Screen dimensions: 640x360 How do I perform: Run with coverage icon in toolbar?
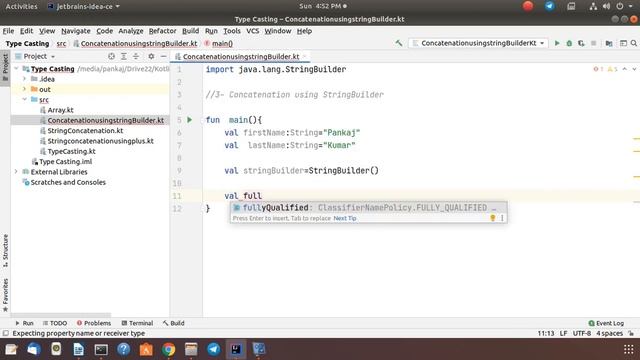point(581,43)
